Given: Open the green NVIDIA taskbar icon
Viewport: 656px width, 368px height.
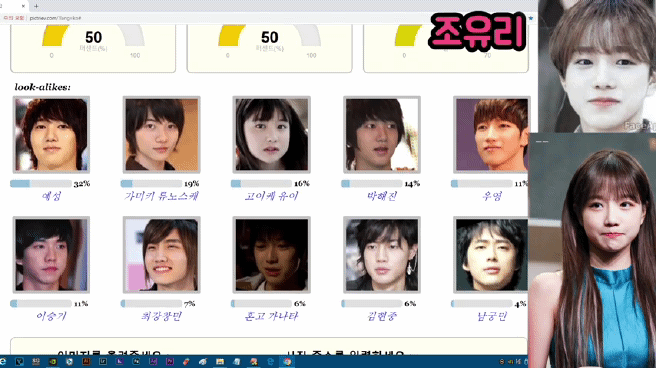Looking at the screenshot, I should click(53, 362).
